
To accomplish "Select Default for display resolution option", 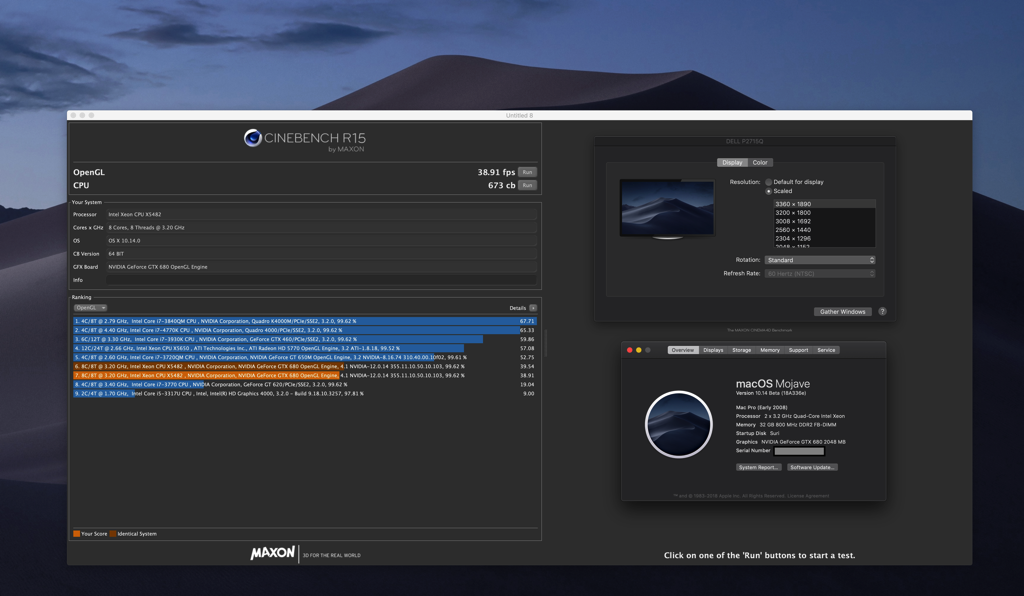I will (x=769, y=182).
